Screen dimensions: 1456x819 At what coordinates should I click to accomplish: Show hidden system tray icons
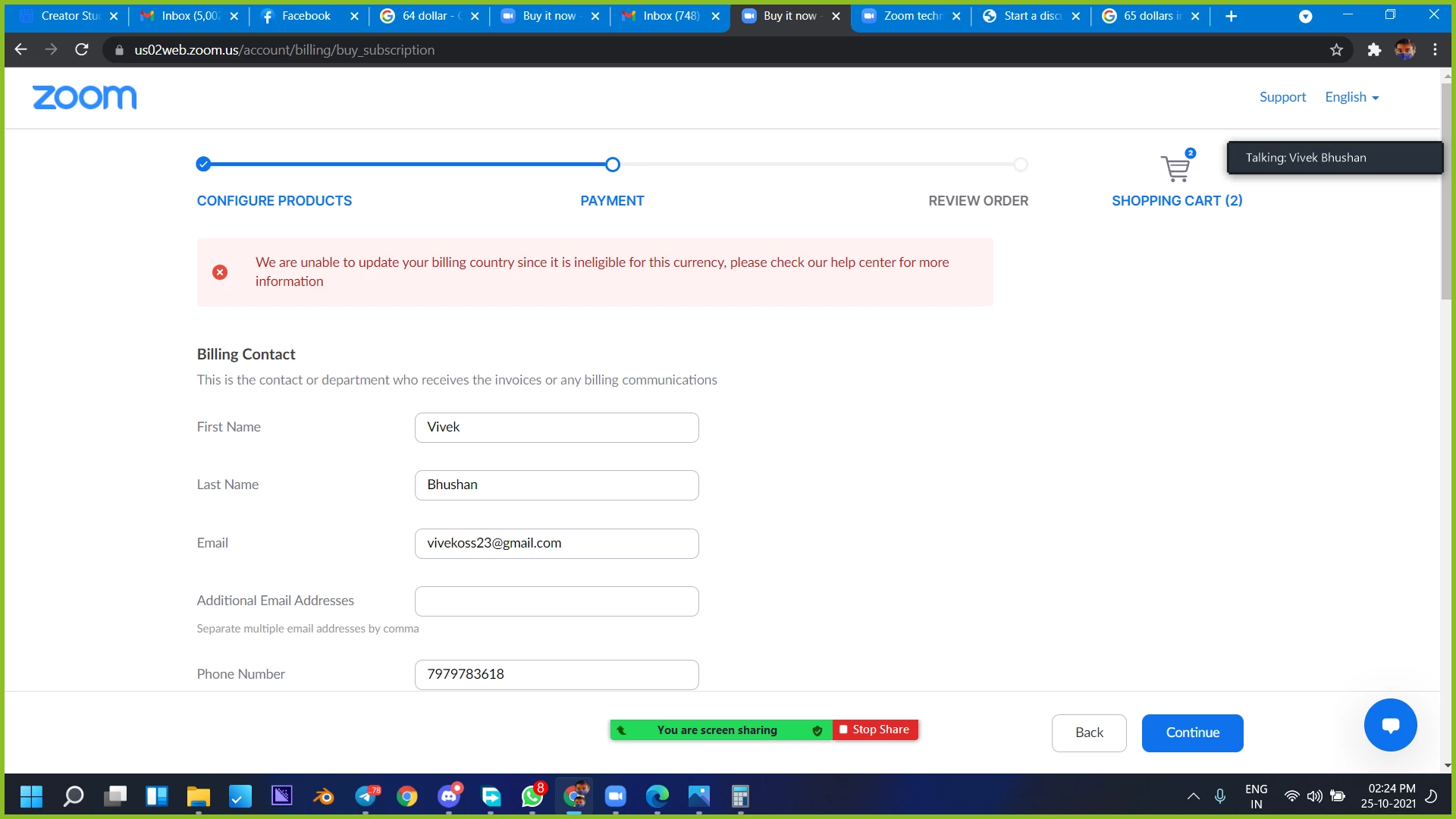[x=1193, y=796]
